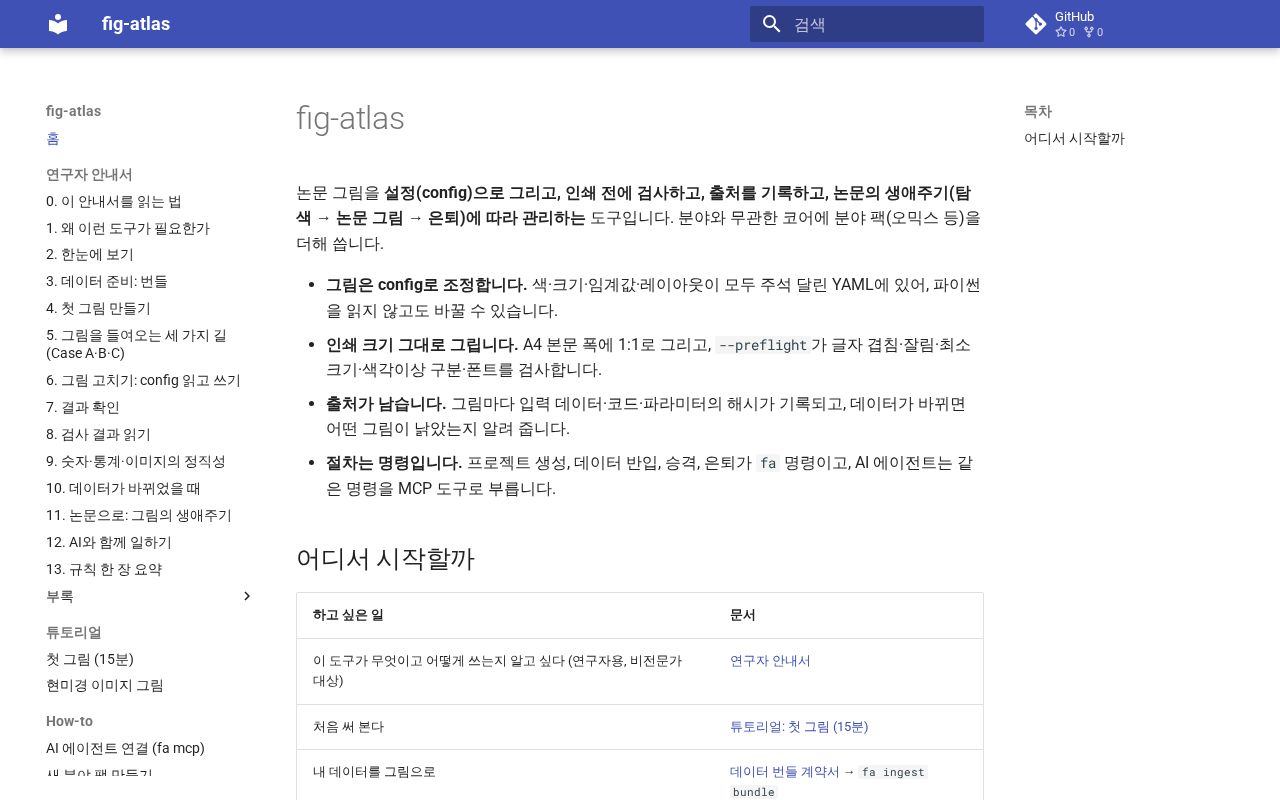
Task: Click the 'fa ingest' inline code text
Action: [x=892, y=772]
